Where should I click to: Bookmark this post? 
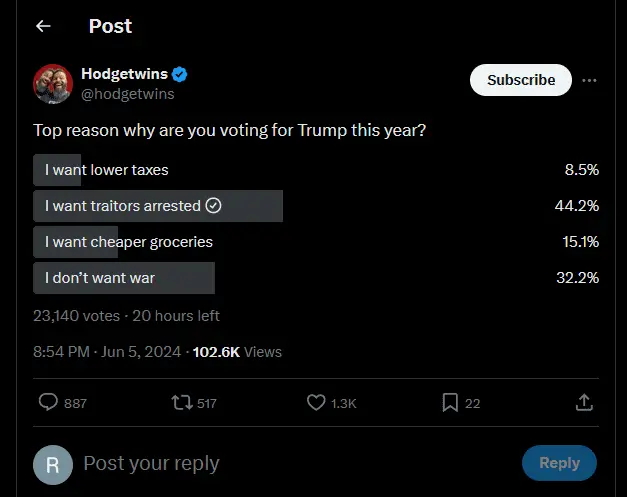pos(450,402)
